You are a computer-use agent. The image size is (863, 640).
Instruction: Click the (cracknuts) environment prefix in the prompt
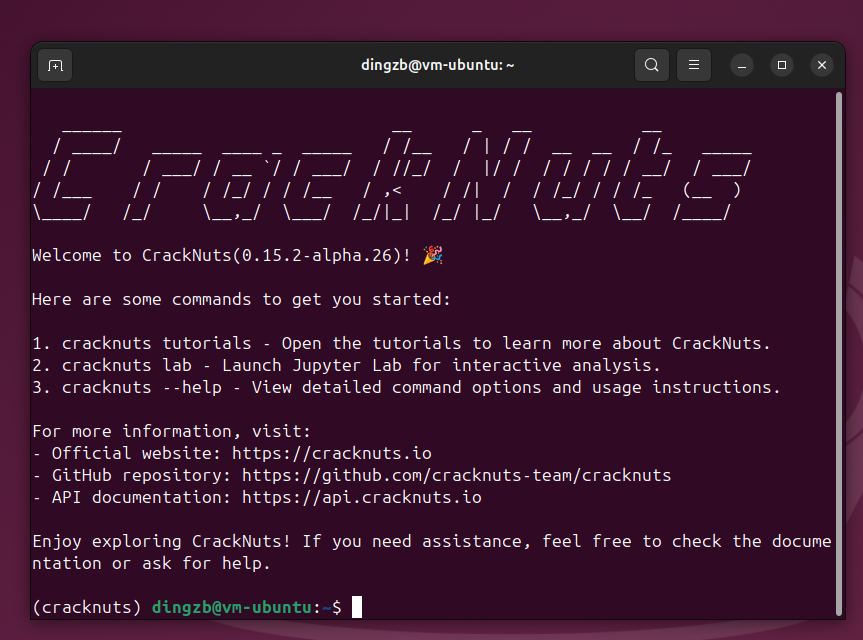(x=86, y=607)
